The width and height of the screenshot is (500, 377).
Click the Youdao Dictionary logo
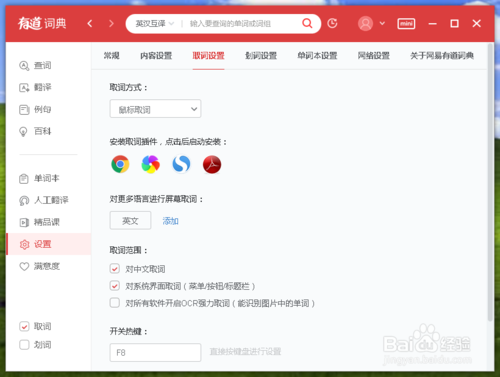(42, 23)
